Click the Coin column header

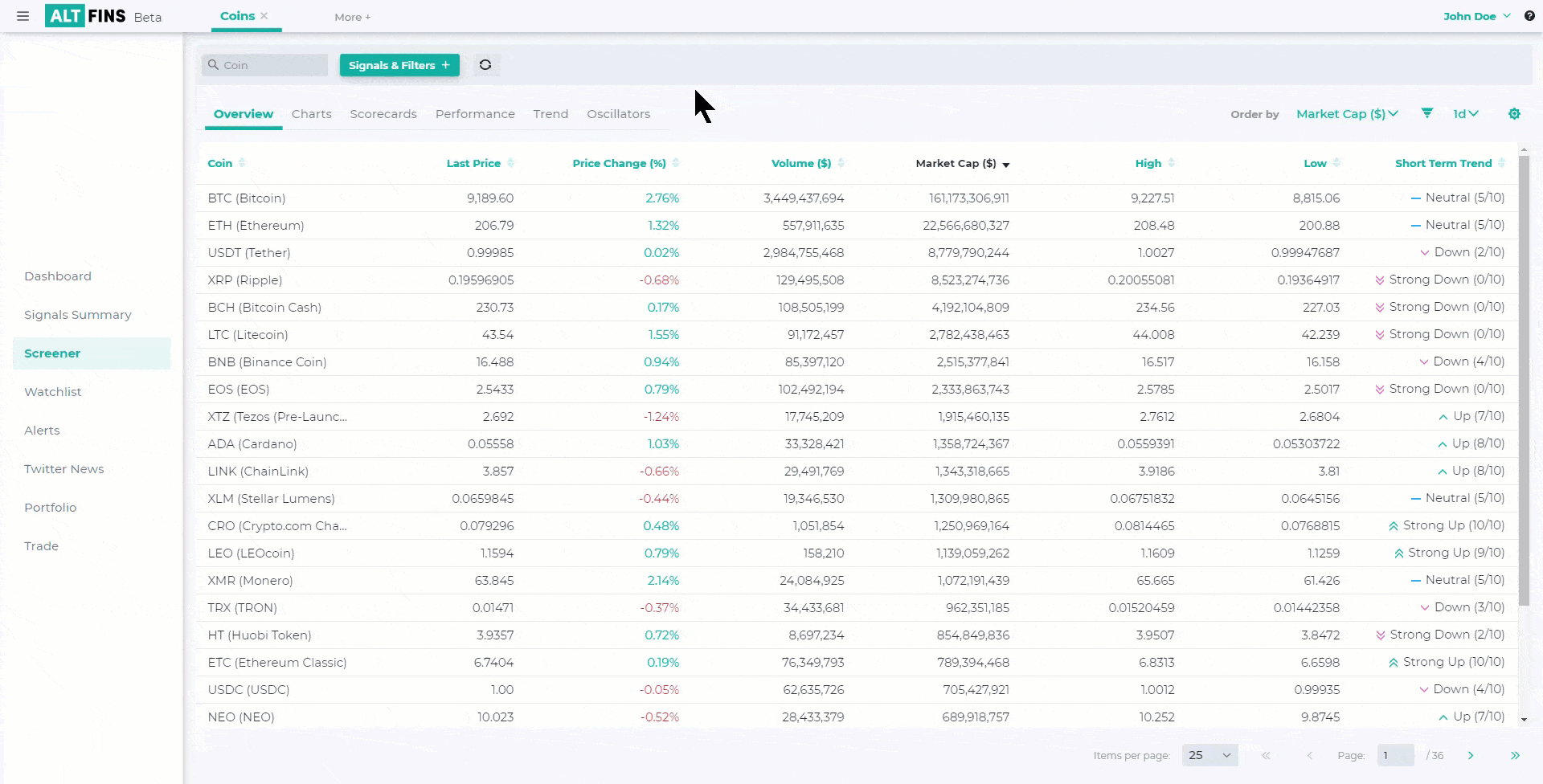click(x=219, y=163)
